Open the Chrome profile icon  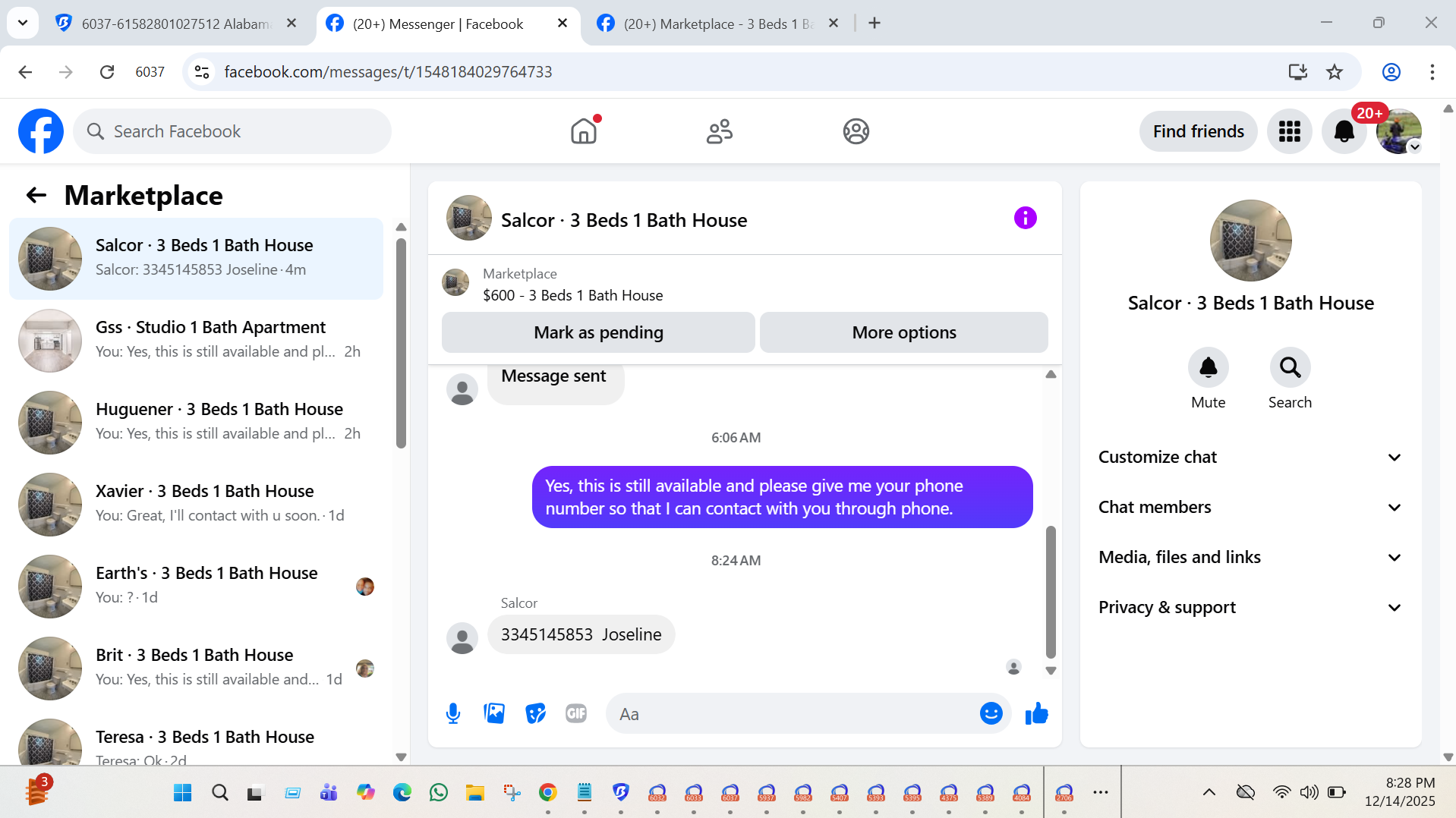[x=1391, y=72]
